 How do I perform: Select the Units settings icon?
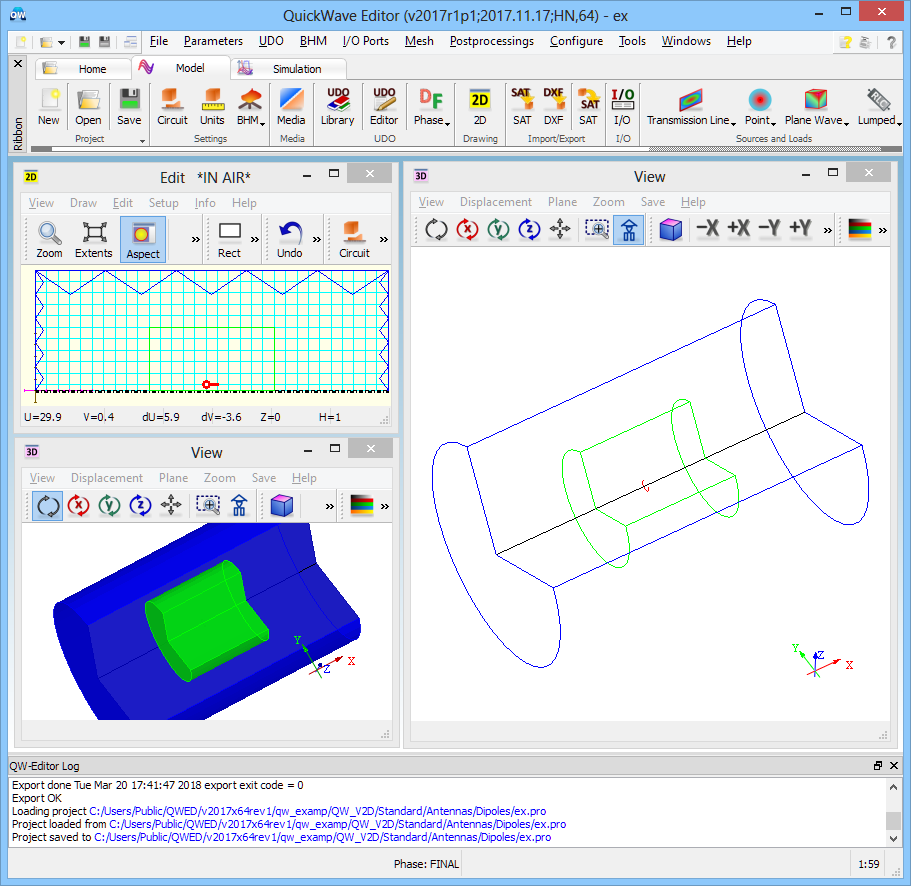pos(212,106)
